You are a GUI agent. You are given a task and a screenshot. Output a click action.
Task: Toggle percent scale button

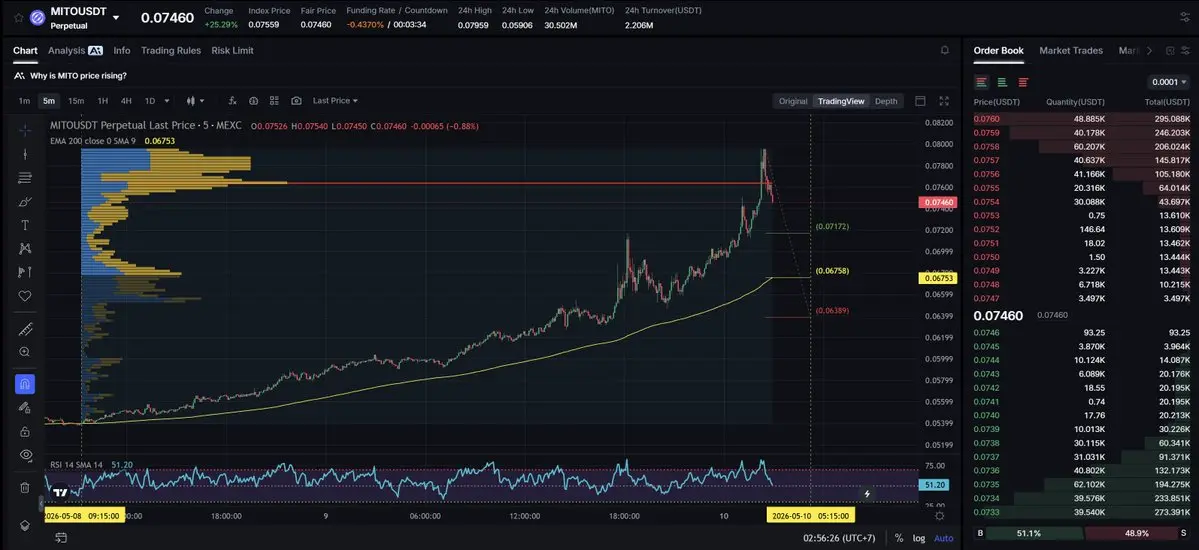898,539
